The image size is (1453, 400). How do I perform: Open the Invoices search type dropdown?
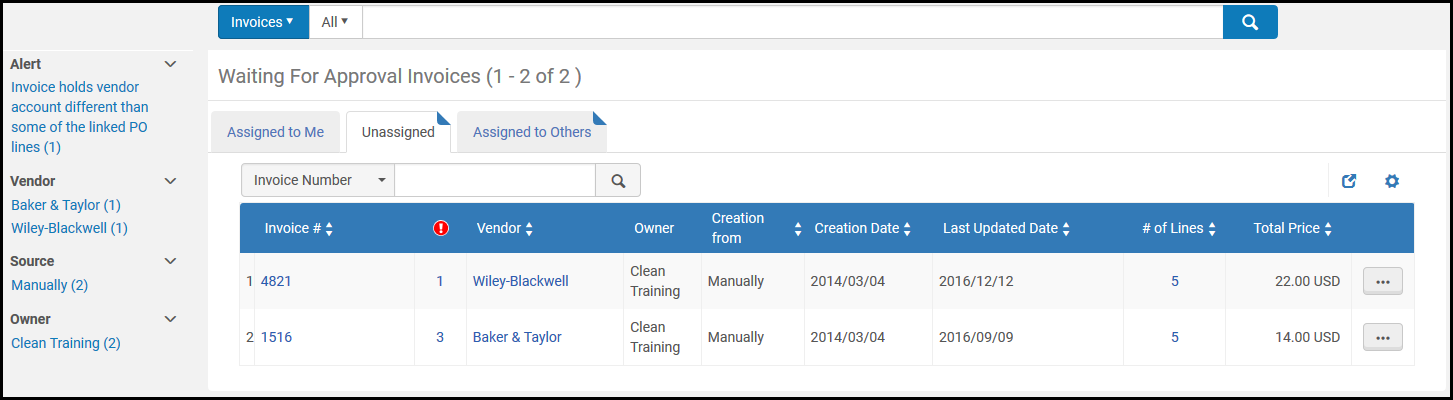tap(263, 22)
